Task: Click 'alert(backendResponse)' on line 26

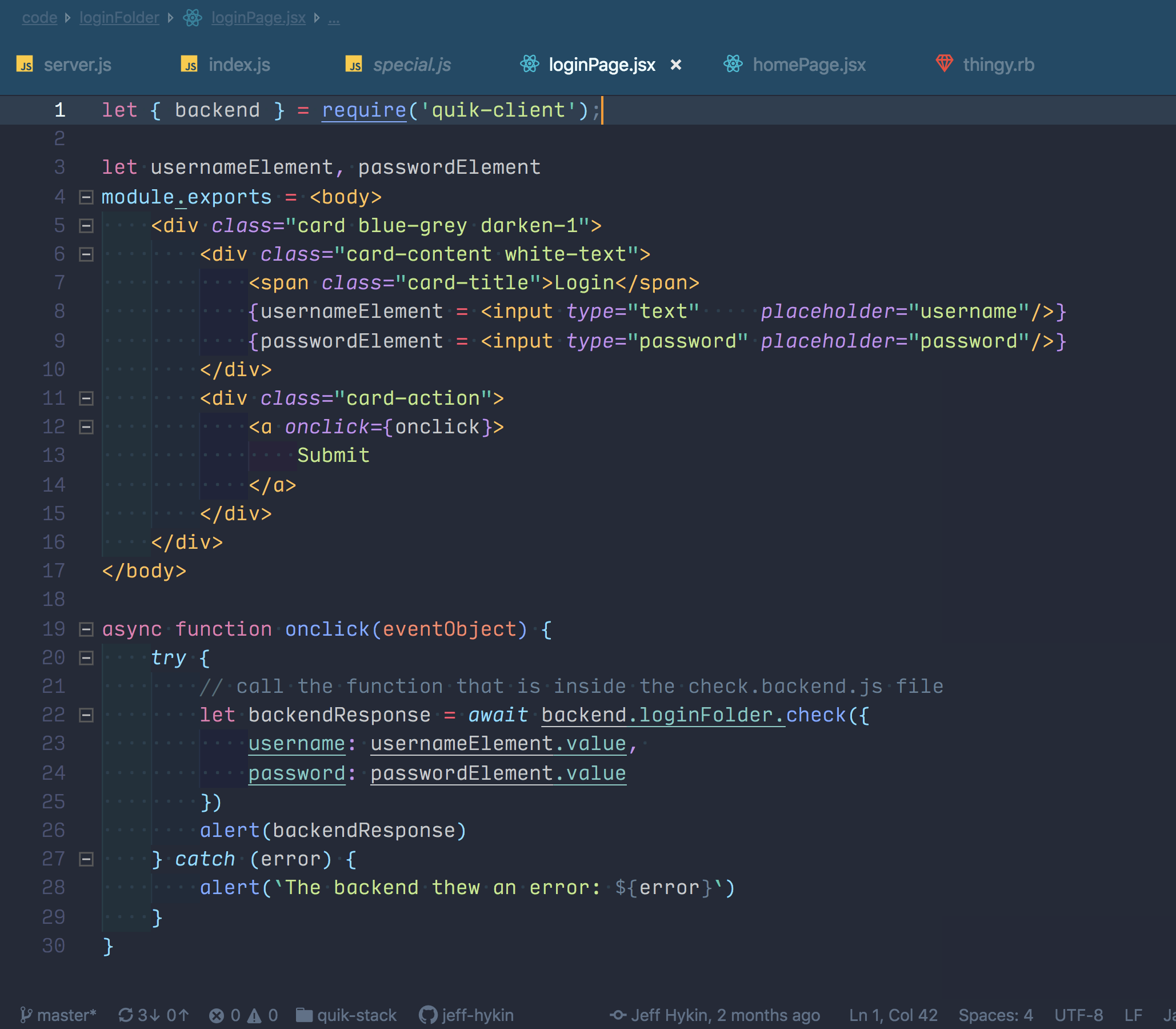Action: (334, 831)
